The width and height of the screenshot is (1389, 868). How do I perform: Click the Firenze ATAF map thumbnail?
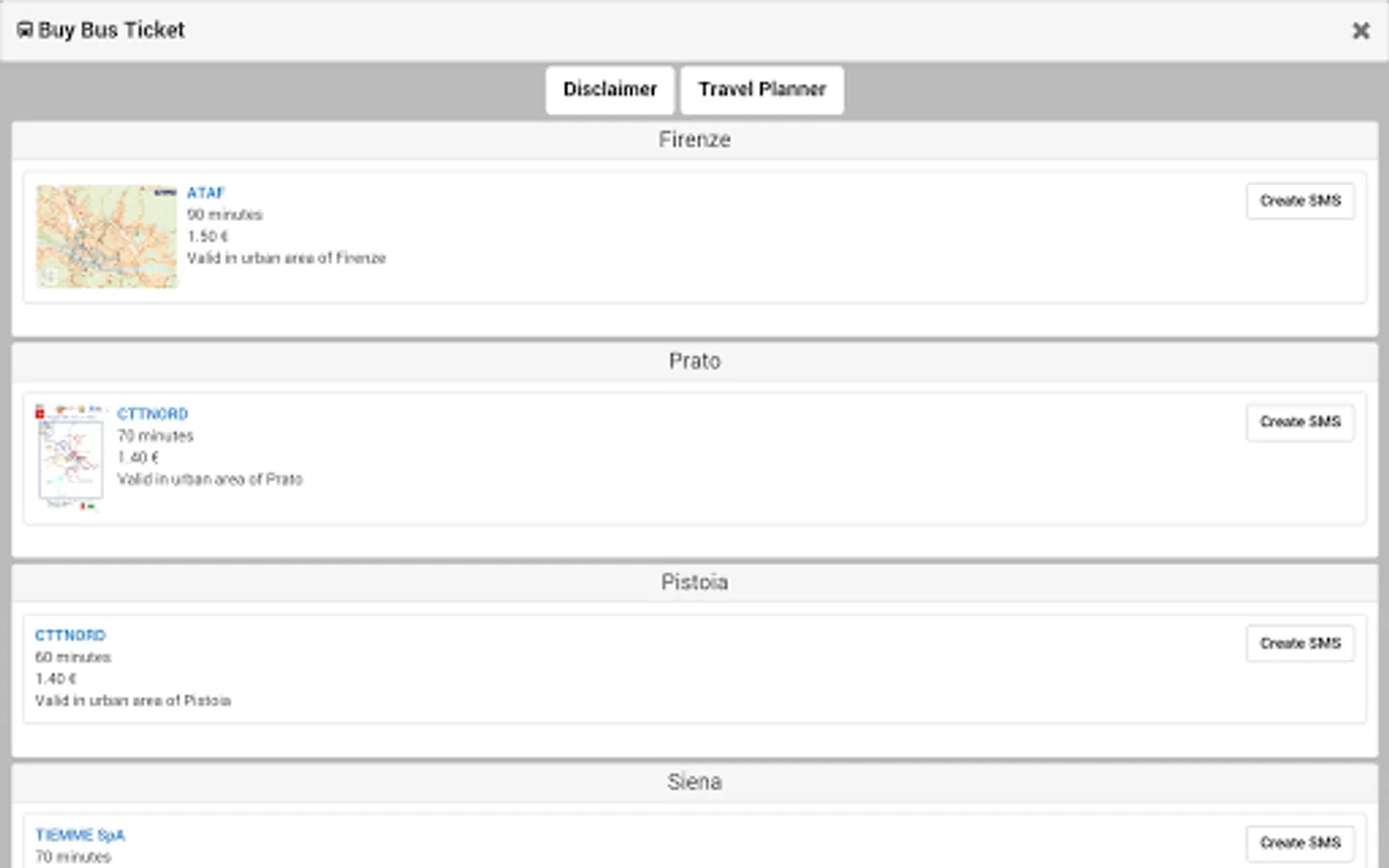(107, 236)
